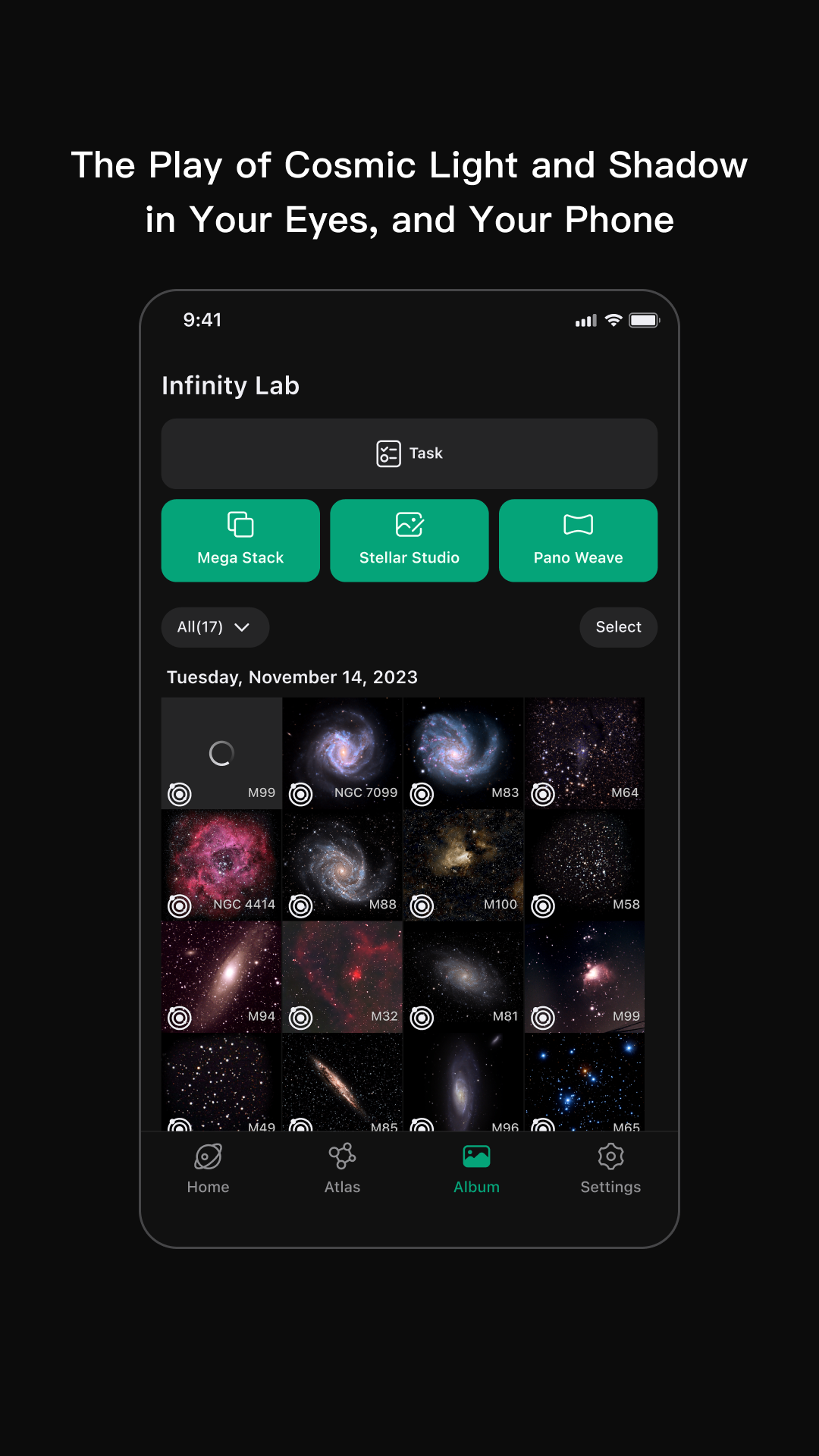This screenshot has height=1456, width=819.
Task: Launch the Mega Stack tool
Action: [x=240, y=540]
